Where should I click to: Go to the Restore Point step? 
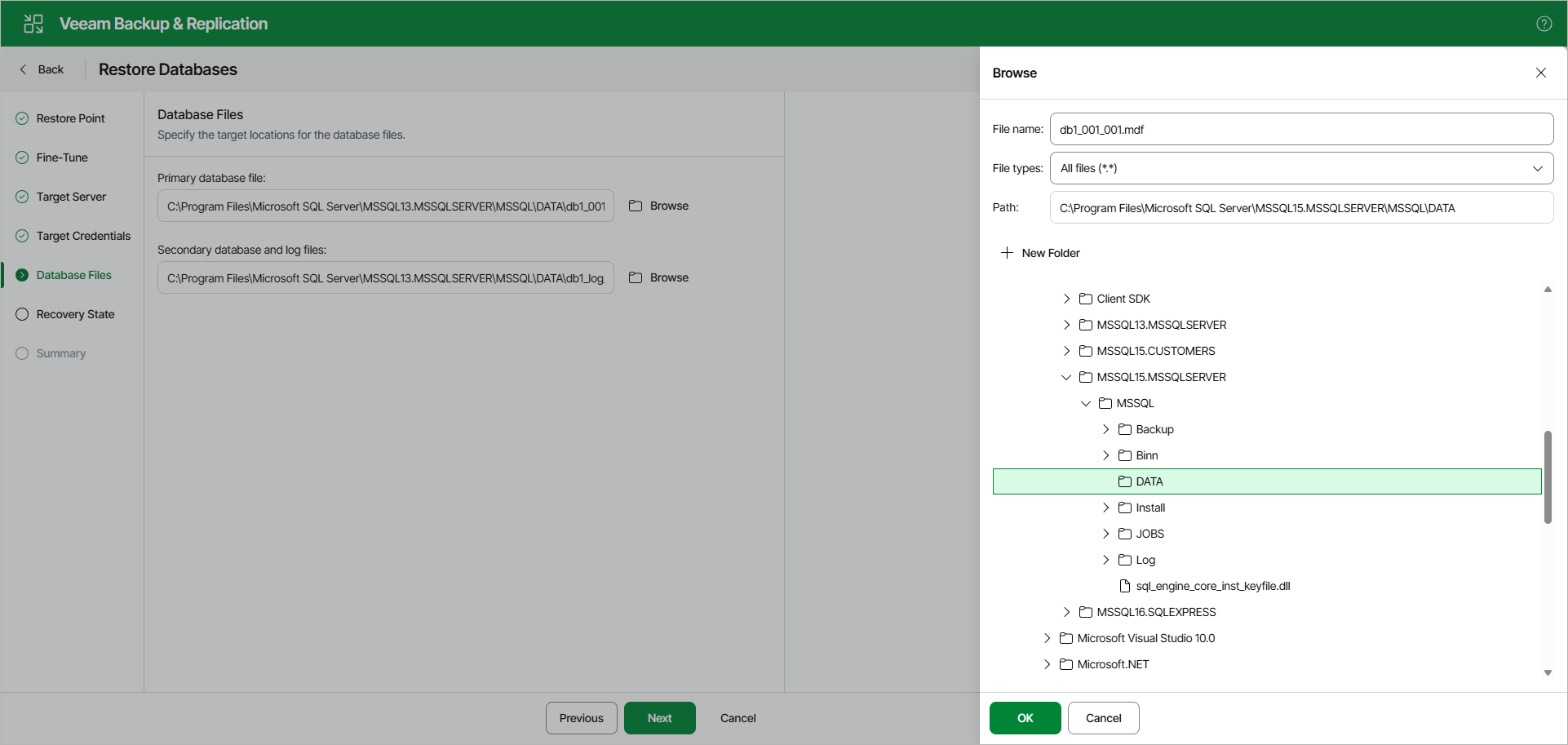pos(70,118)
